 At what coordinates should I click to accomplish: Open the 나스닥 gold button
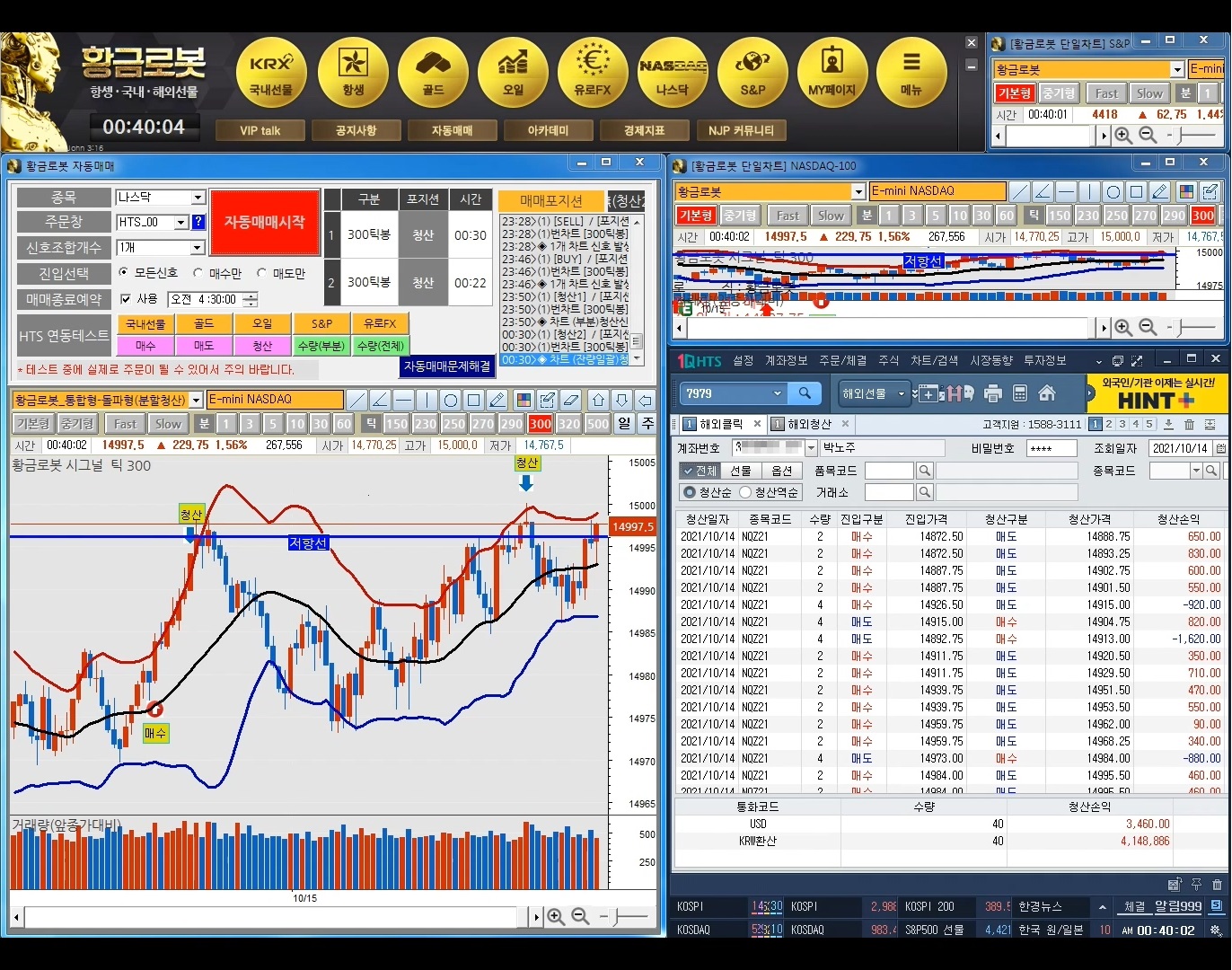pyautogui.click(x=673, y=75)
